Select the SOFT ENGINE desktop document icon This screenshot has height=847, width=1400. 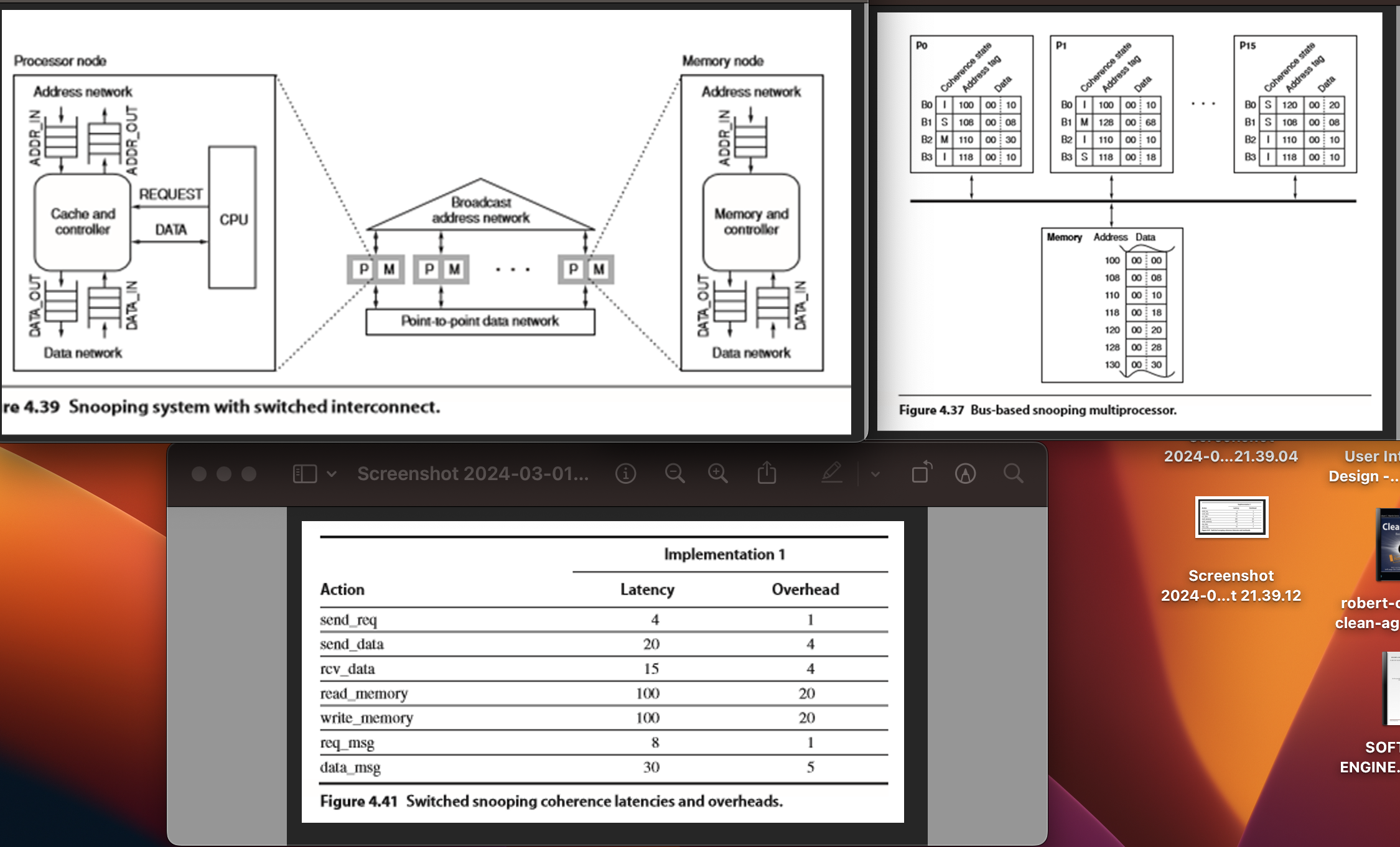tap(1393, 688)
